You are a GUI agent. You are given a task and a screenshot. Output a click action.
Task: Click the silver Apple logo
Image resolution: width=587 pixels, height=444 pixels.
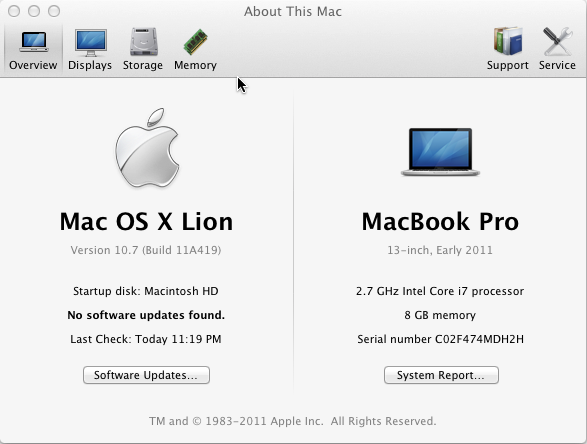(147, 148)
